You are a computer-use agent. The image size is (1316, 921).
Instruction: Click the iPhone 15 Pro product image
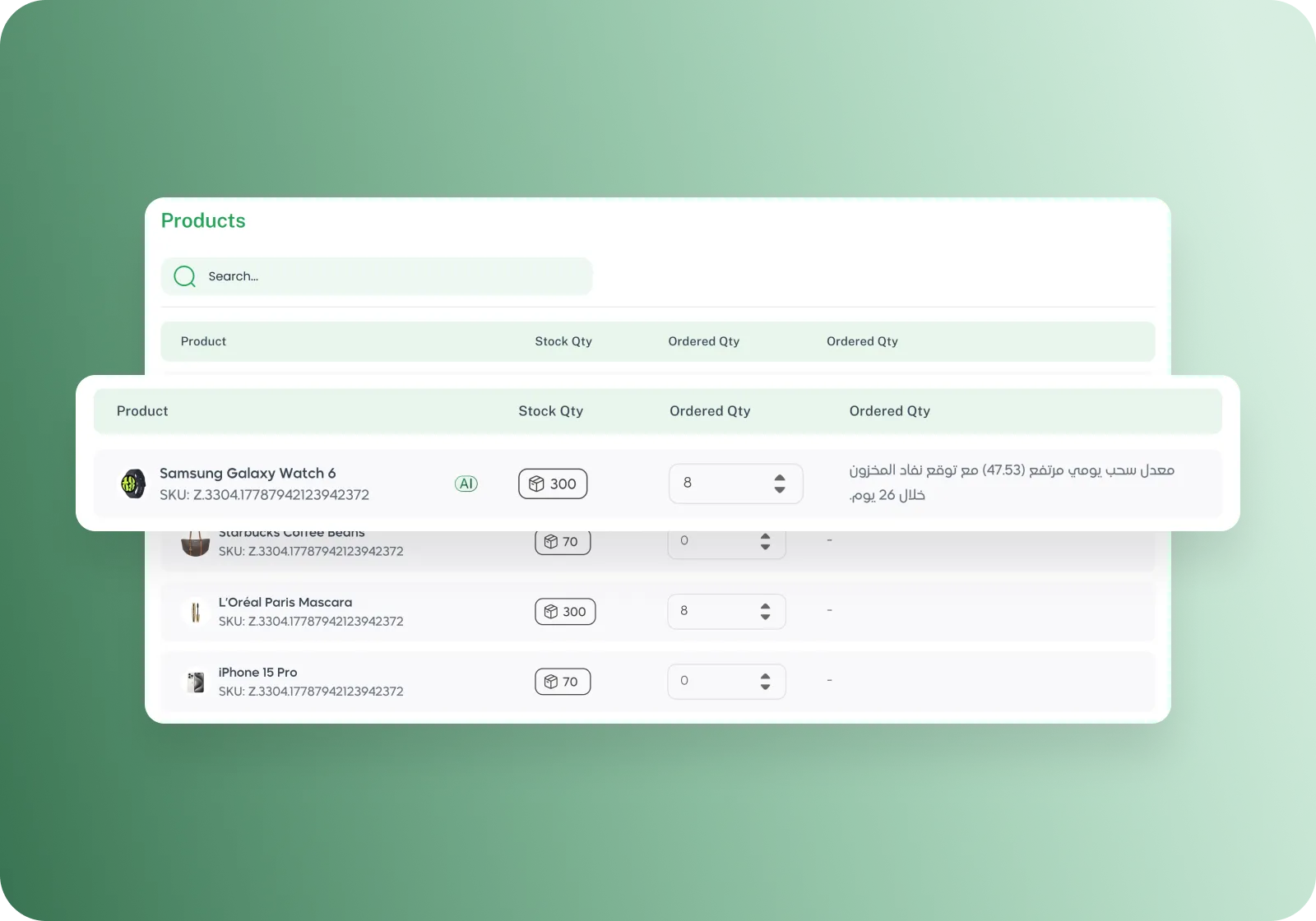tap(196, 682)
